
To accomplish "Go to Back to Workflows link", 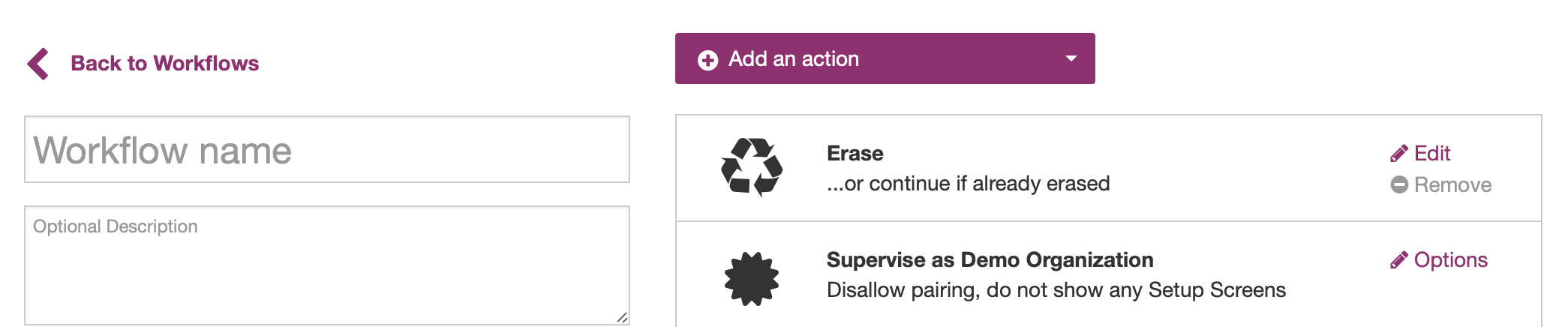I will click(x=164, y=64).
